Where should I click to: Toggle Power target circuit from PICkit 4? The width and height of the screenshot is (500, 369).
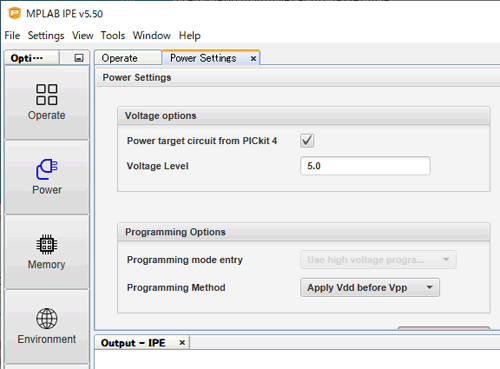point(307,140)
